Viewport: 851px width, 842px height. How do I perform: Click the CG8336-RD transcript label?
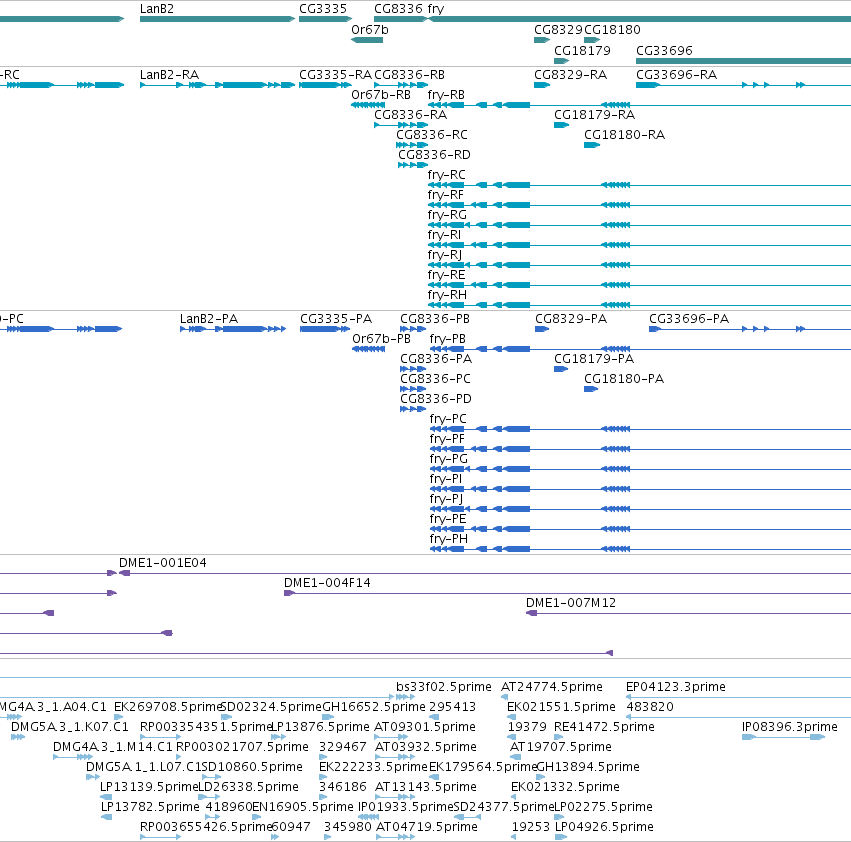(434, 155)
